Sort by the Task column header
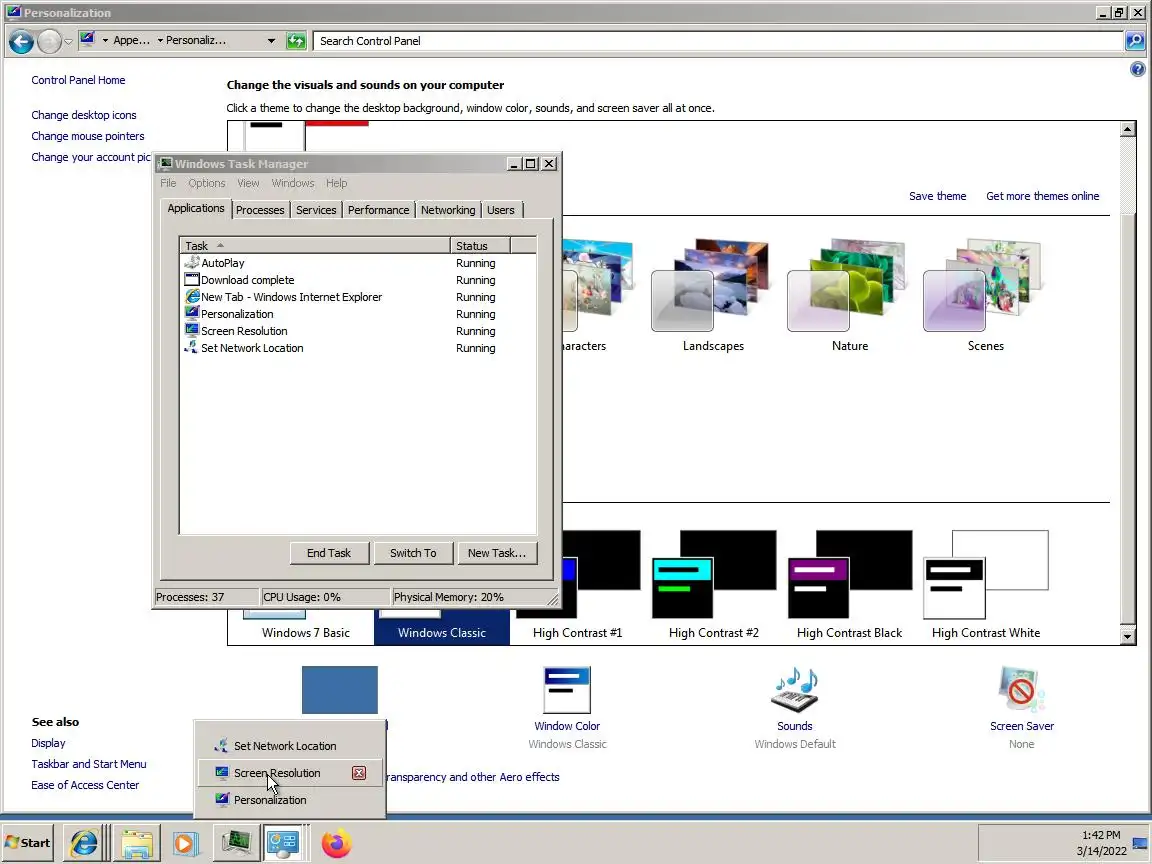This screenshot has width=1152, height=864. [x=315, y=245]
